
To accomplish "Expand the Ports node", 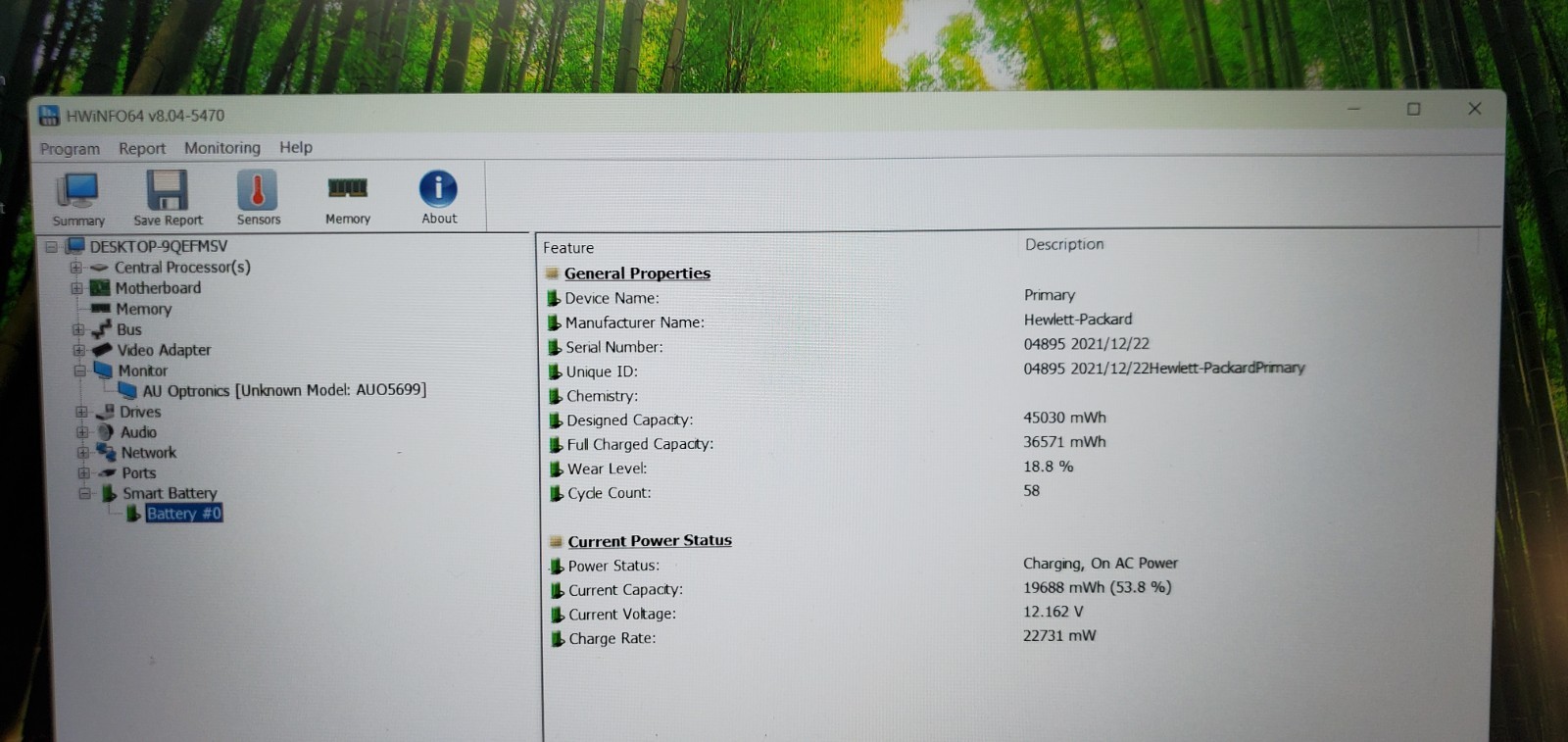I will (83, 472).
